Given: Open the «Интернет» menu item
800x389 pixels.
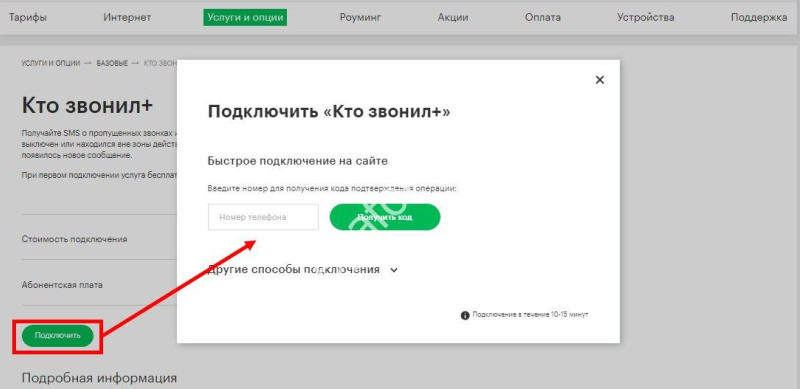Looking at the screenshot, I should pyautogui.click(x=127, y=17).
